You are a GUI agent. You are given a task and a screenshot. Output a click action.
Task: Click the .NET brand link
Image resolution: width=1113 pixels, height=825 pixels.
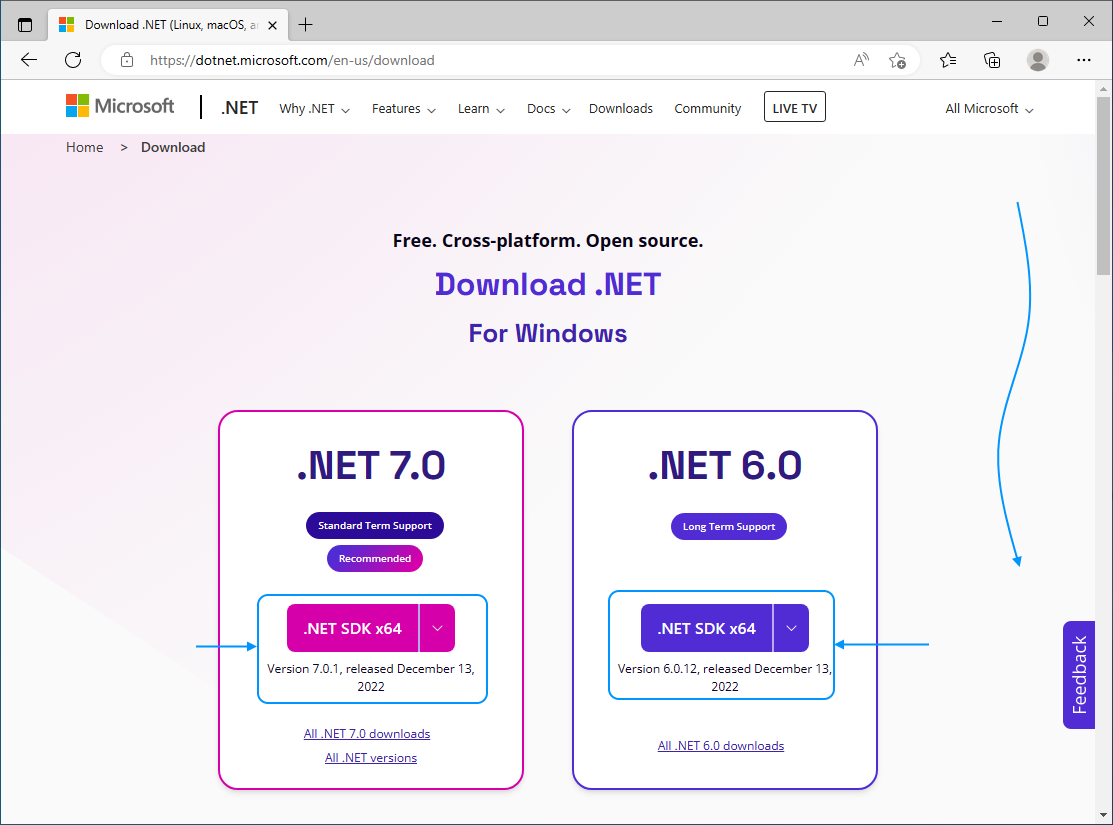(239, 108)
